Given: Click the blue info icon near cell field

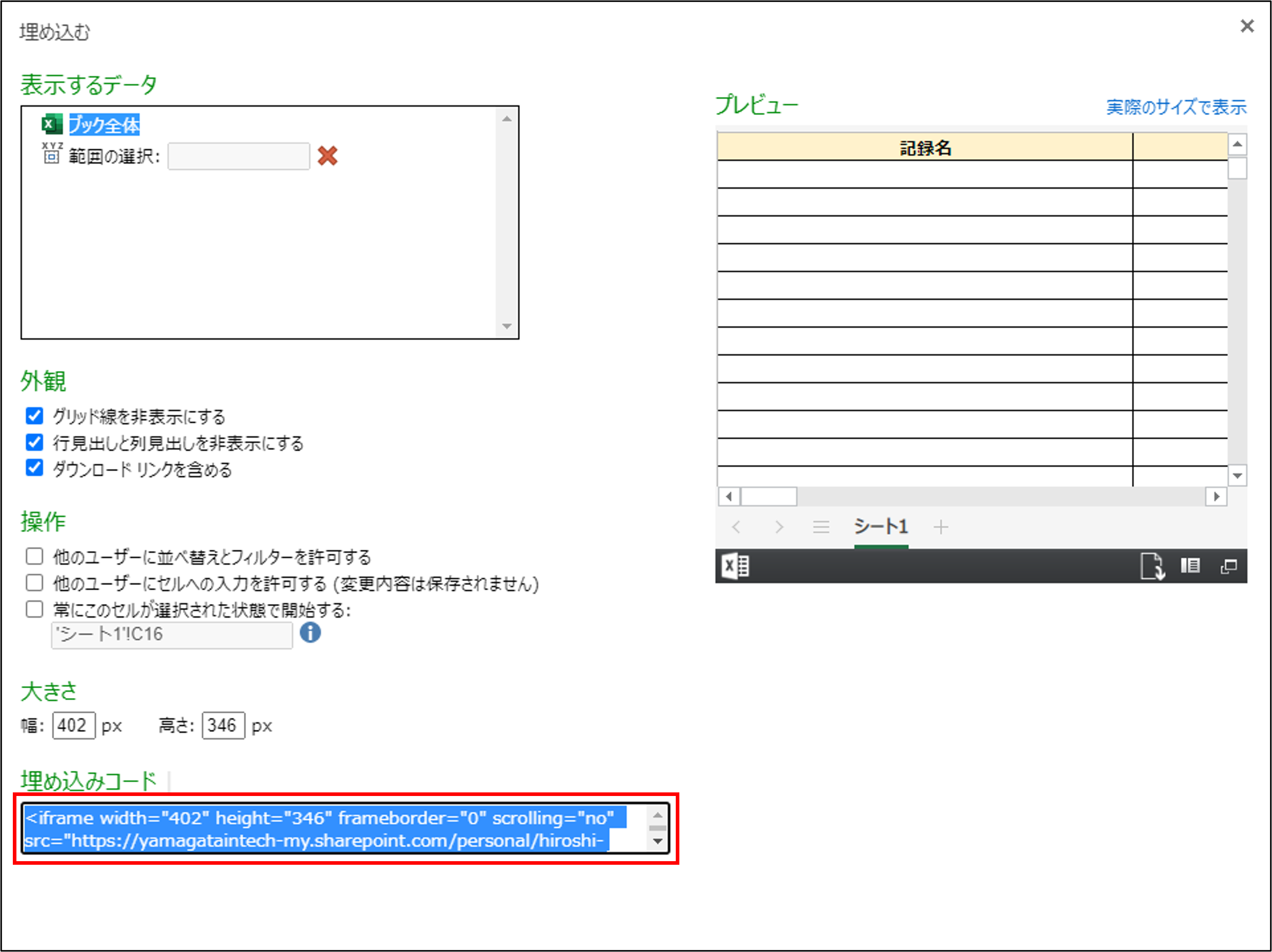Looking at the screenshot, I should click(310, 633).
